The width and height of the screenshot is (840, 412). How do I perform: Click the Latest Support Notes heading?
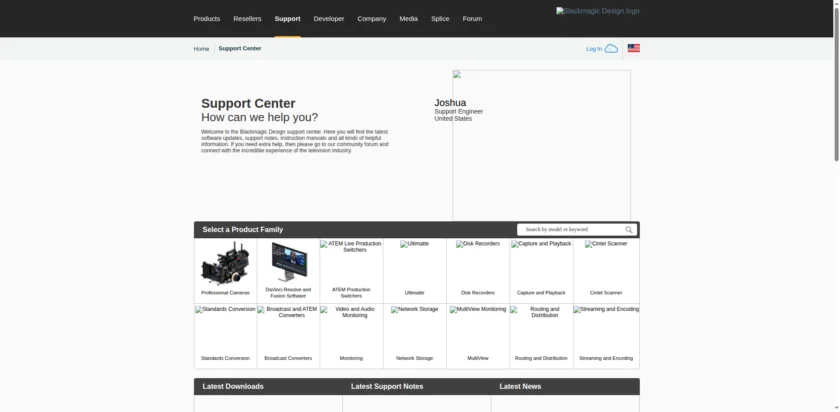387,386
